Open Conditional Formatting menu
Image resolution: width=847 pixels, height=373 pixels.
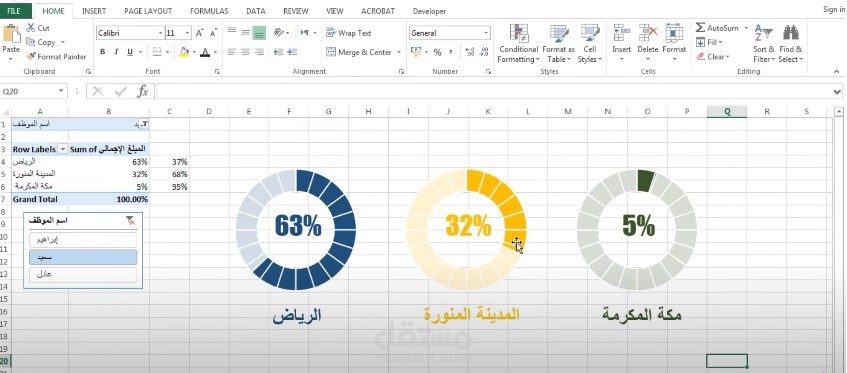518,44
